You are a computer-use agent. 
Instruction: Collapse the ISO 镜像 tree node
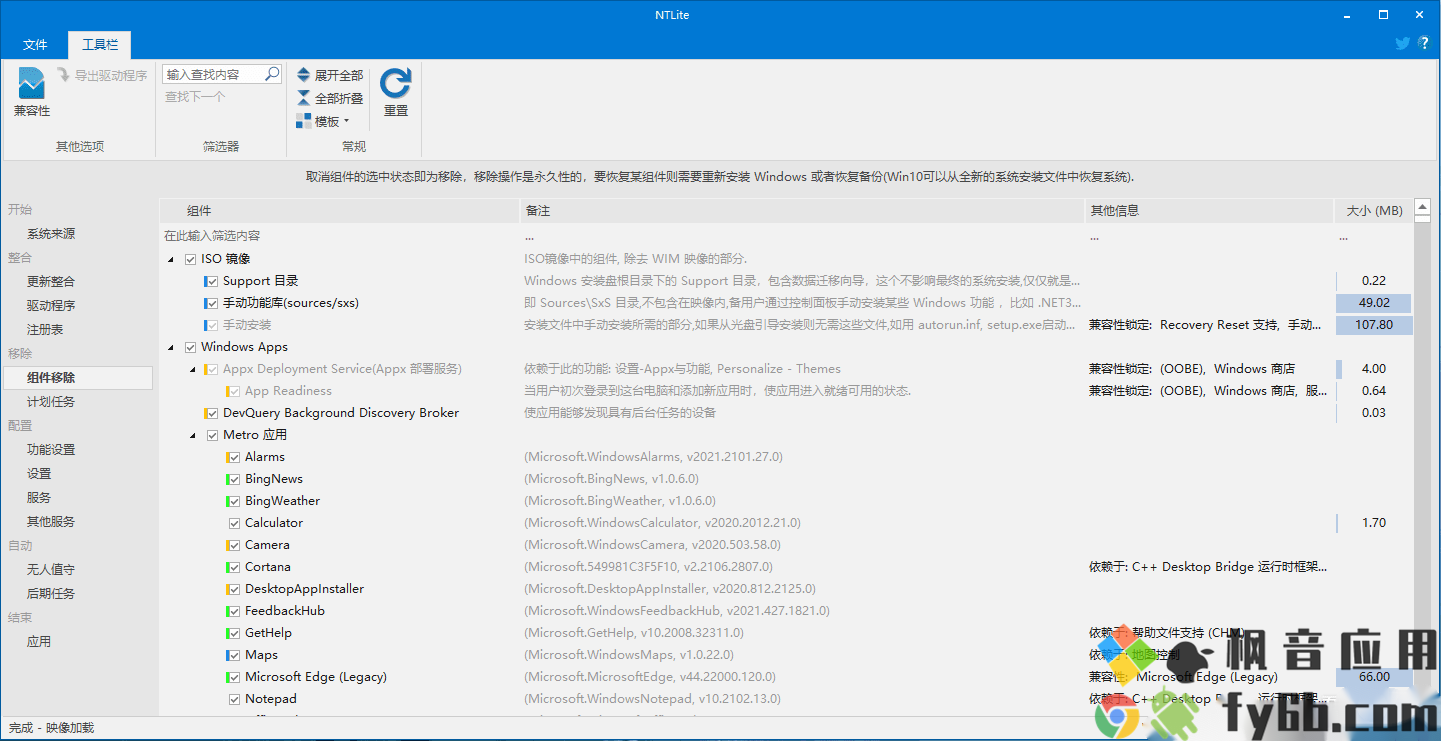pyautogui.click(x=171, y=259)
